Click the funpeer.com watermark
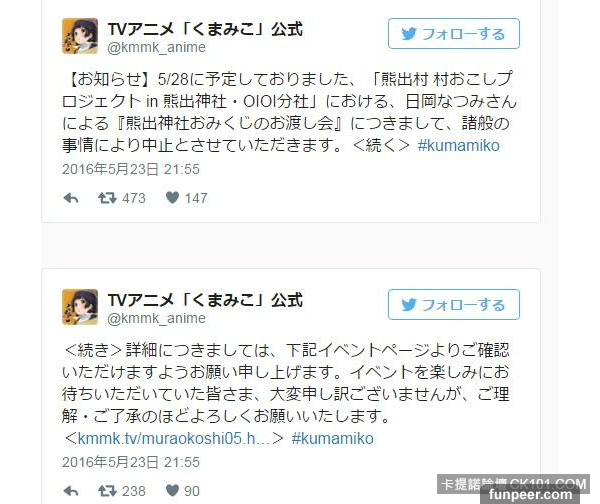Screen dimensions: 600x504 [x=530, y=495]
